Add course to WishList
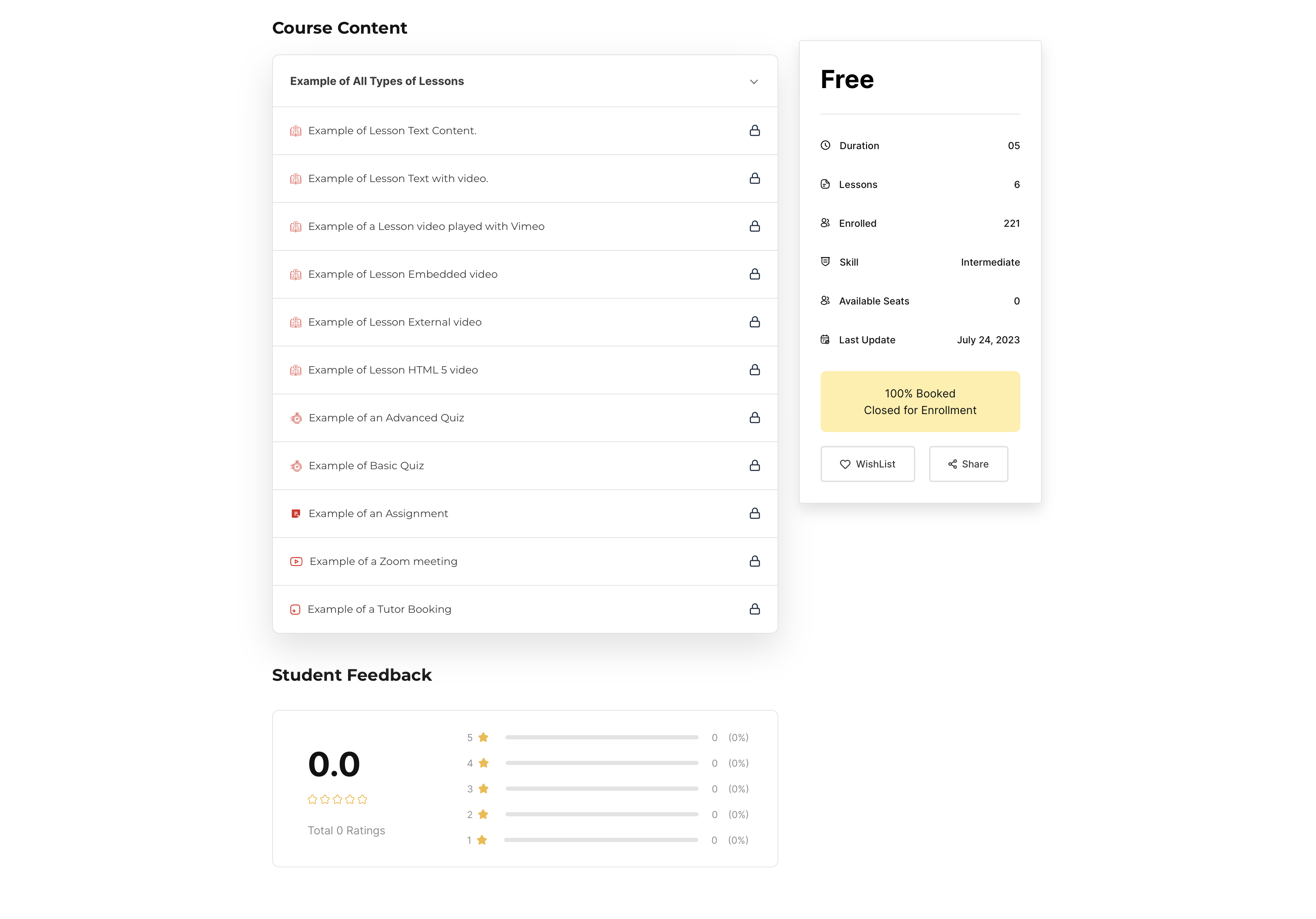This screenshot has height=919, width=1316. 867,464
